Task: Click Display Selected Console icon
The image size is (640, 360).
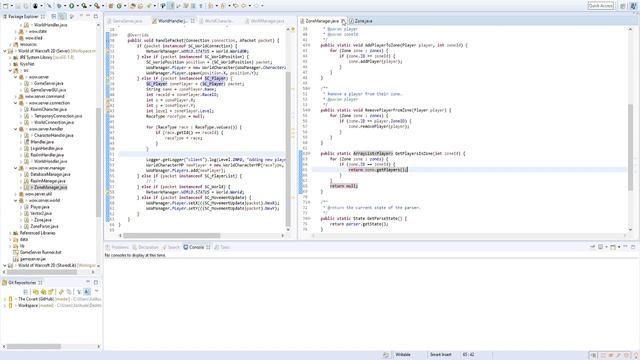Action: click(x=600, y=247)
